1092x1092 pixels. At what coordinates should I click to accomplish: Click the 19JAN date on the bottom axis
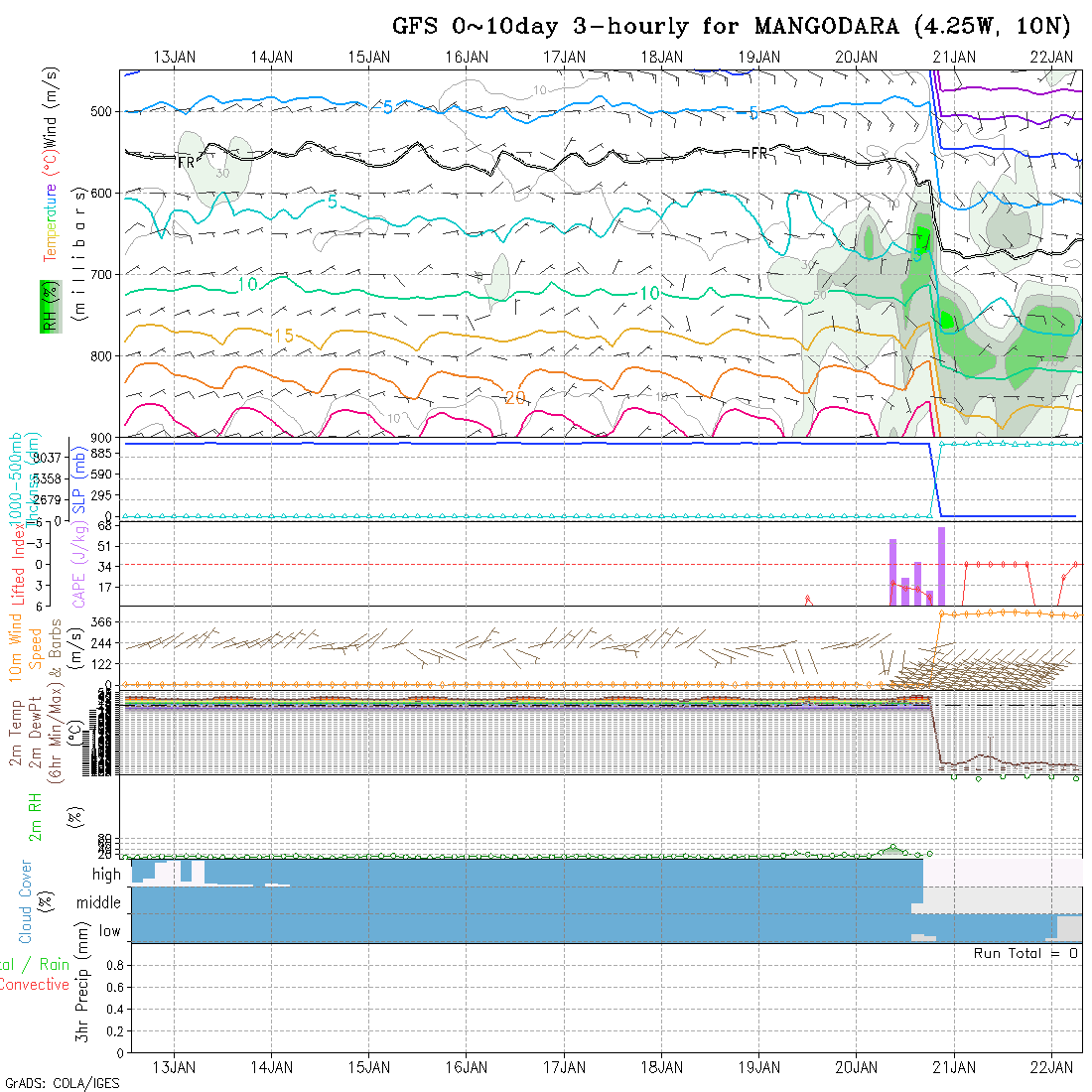coord(759,1067)
